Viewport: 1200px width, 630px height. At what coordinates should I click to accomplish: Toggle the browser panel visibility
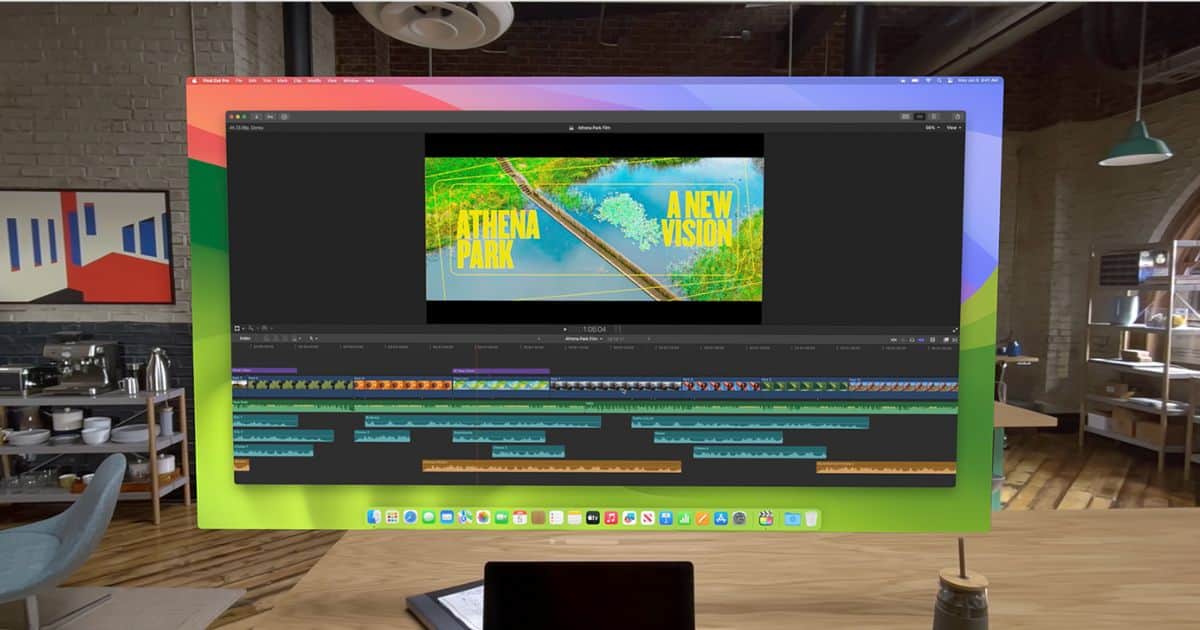(905, 117)
